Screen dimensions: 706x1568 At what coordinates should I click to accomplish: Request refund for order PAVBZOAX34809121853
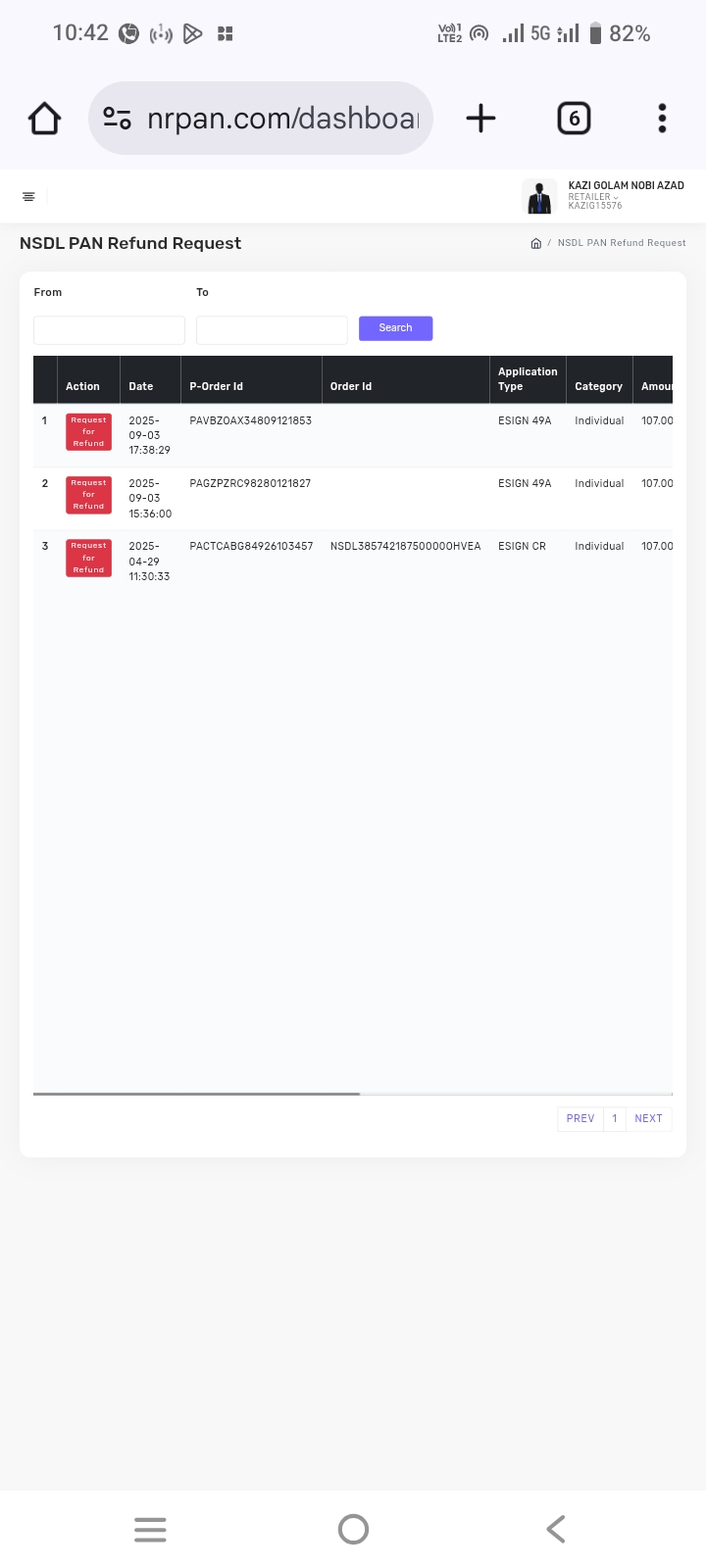click(x=88, y=432)
